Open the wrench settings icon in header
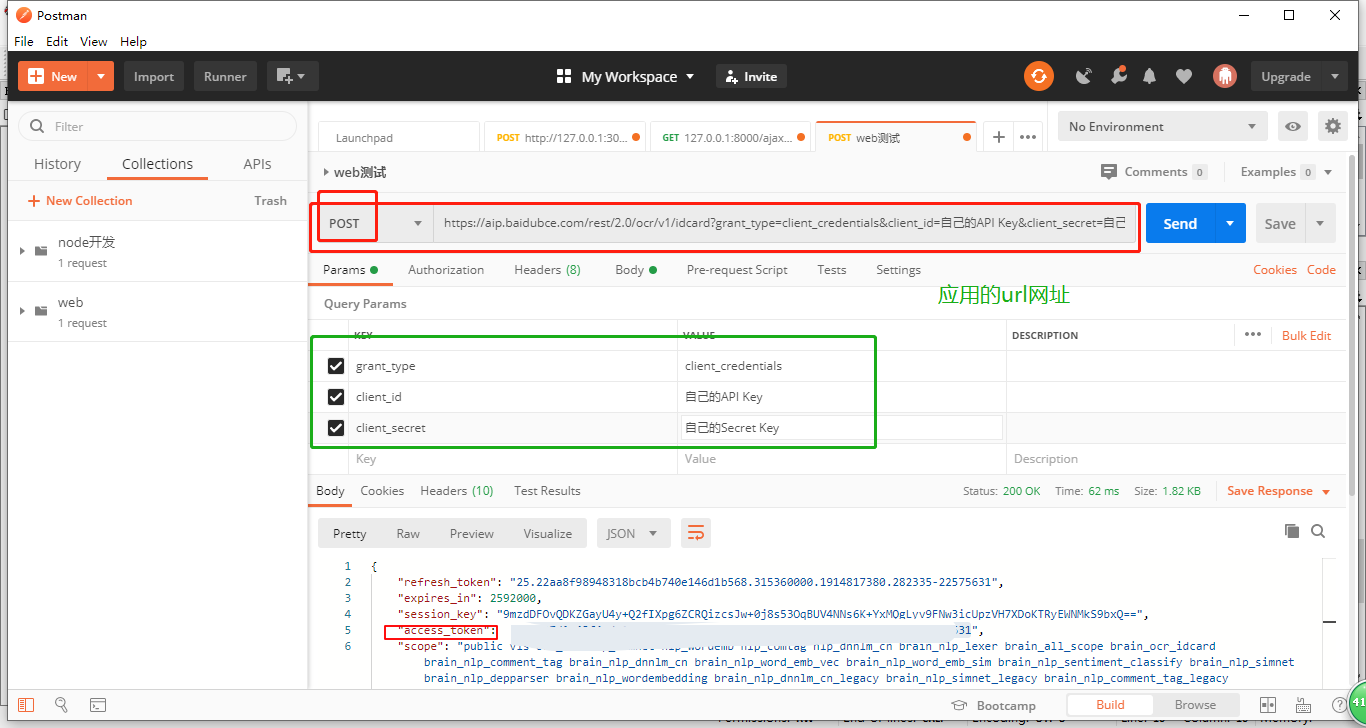 (x=1118, y=76)
